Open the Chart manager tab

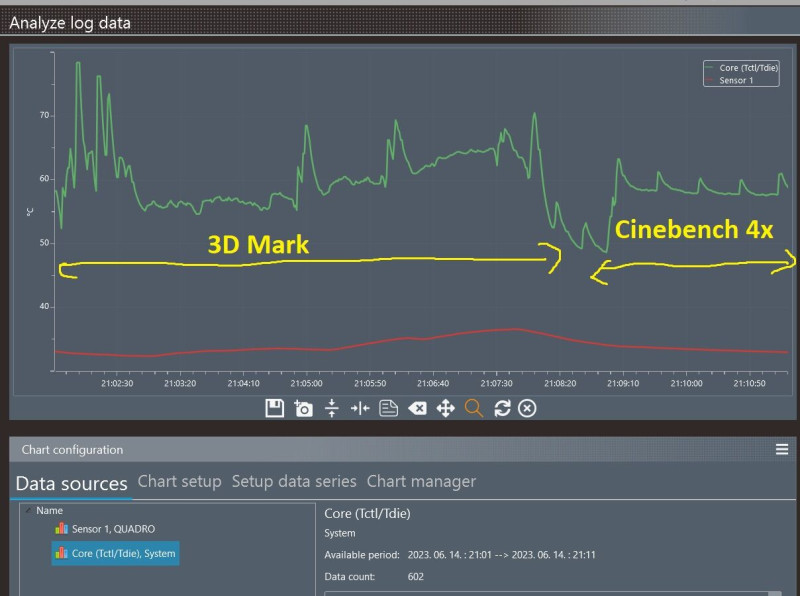421,481
